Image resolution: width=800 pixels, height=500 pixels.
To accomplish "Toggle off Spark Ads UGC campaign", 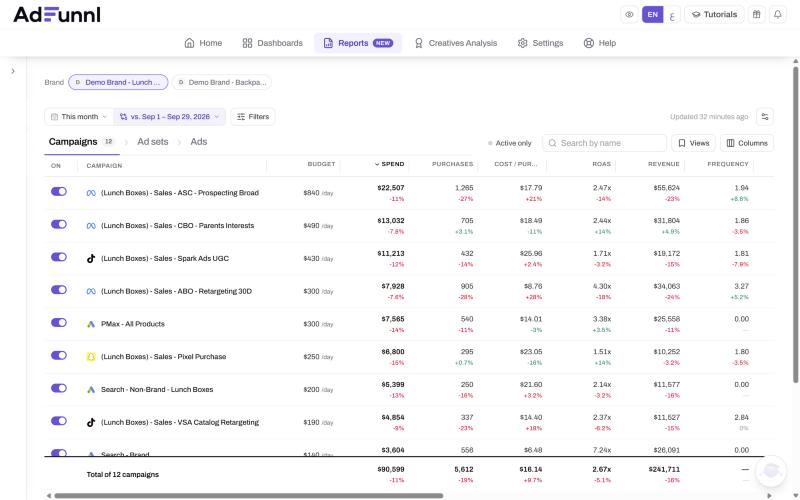I will coord(59,257).
